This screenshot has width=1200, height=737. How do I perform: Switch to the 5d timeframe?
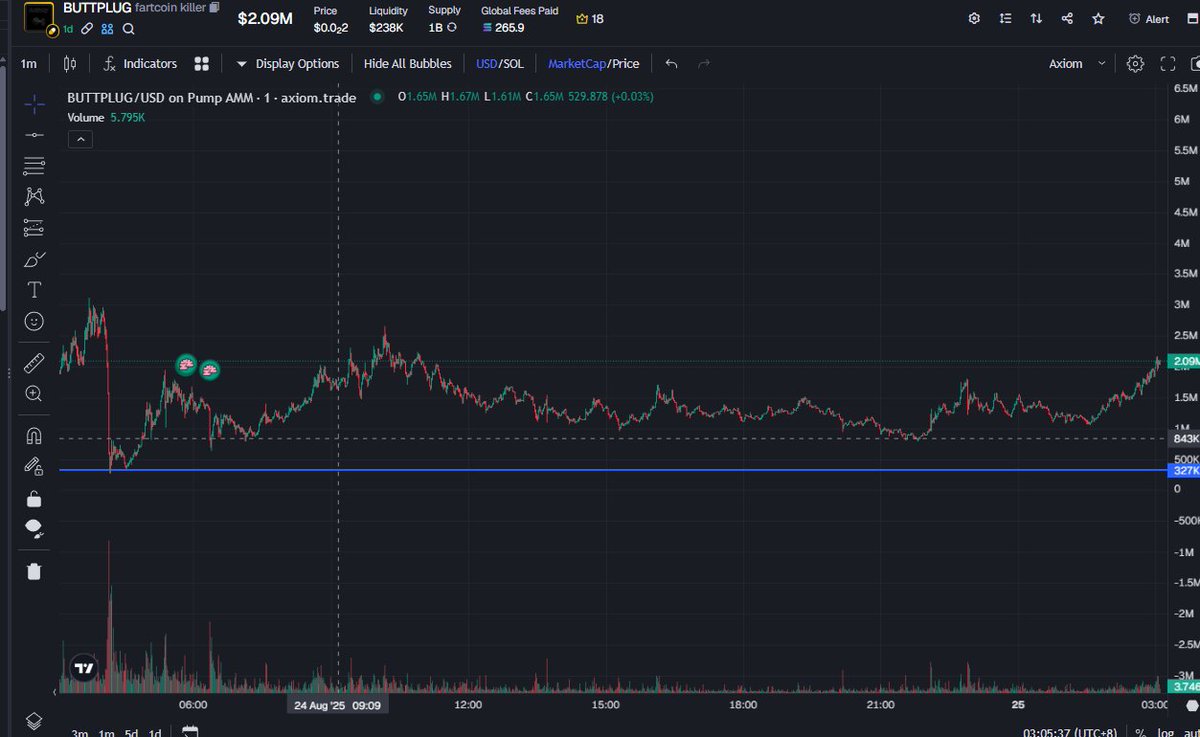point(133,733)
